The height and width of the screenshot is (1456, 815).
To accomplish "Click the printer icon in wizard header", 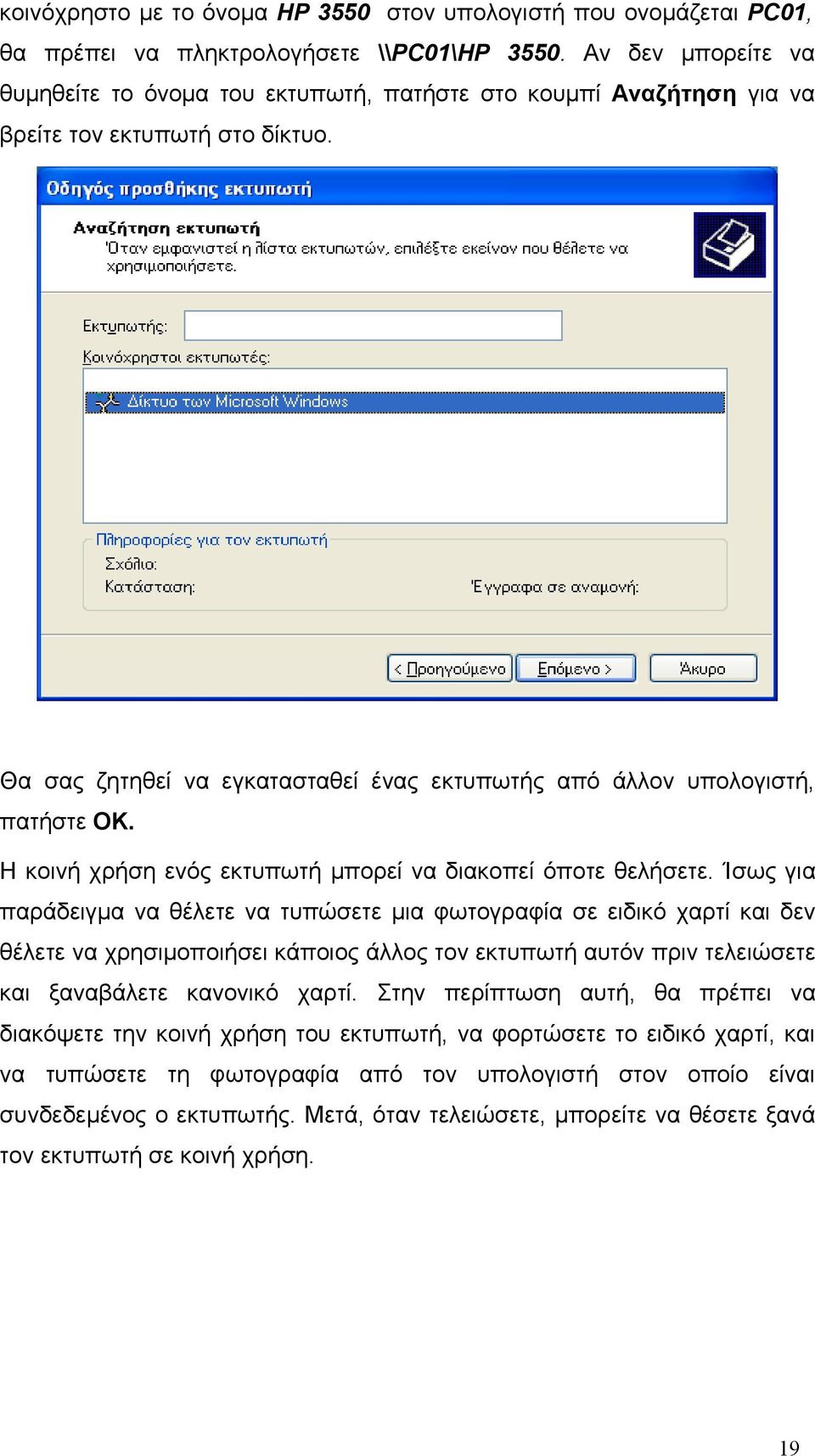I will (729, 245).
